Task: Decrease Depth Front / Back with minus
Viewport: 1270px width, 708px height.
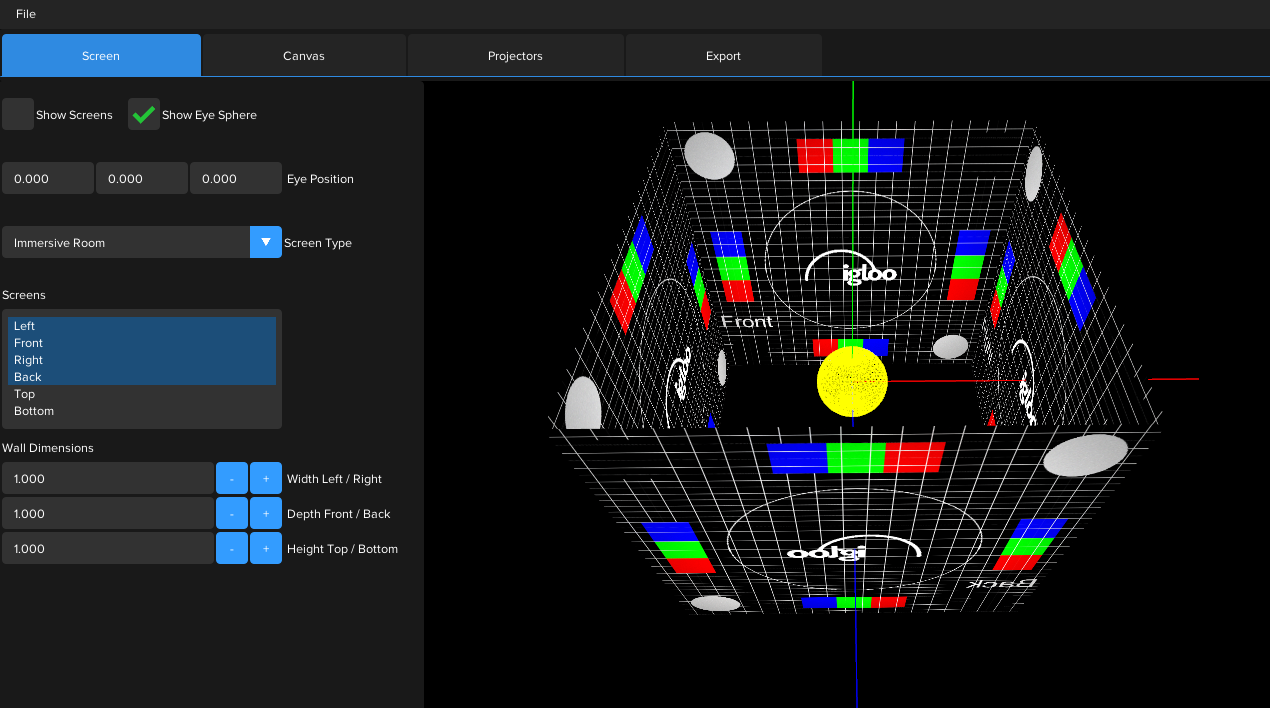Action: tap(232, 514)
